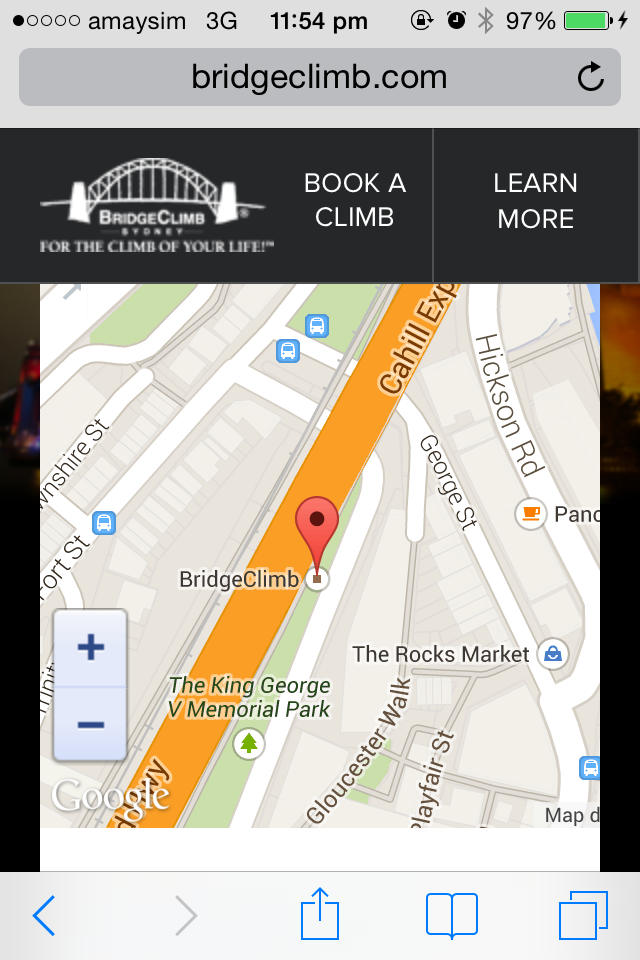The width and height of the screenshot is (640, 960).
Task: Select the bus stop icon near Fort St
Action: tap(104, 523)
